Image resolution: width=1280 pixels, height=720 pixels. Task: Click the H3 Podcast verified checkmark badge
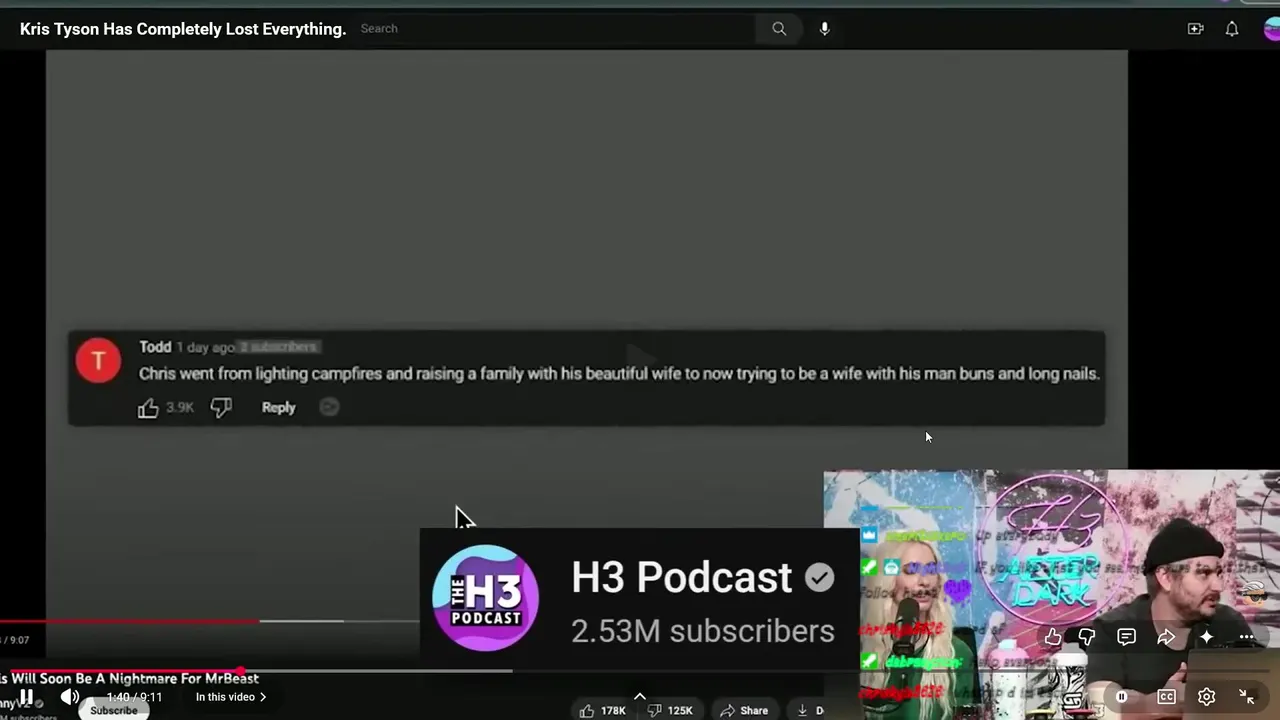(819, 578)
